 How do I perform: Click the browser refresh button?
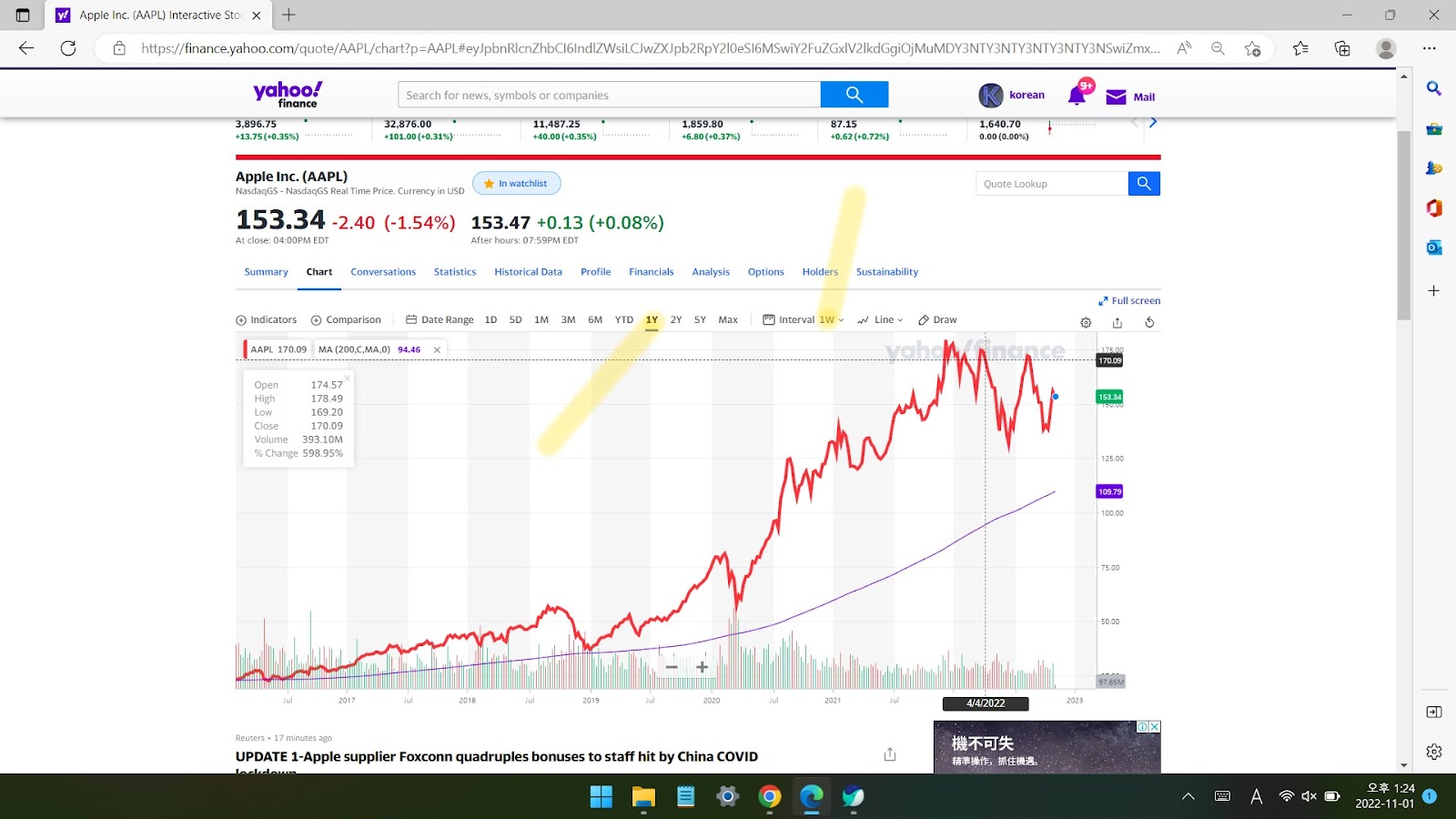coord(68,48)
